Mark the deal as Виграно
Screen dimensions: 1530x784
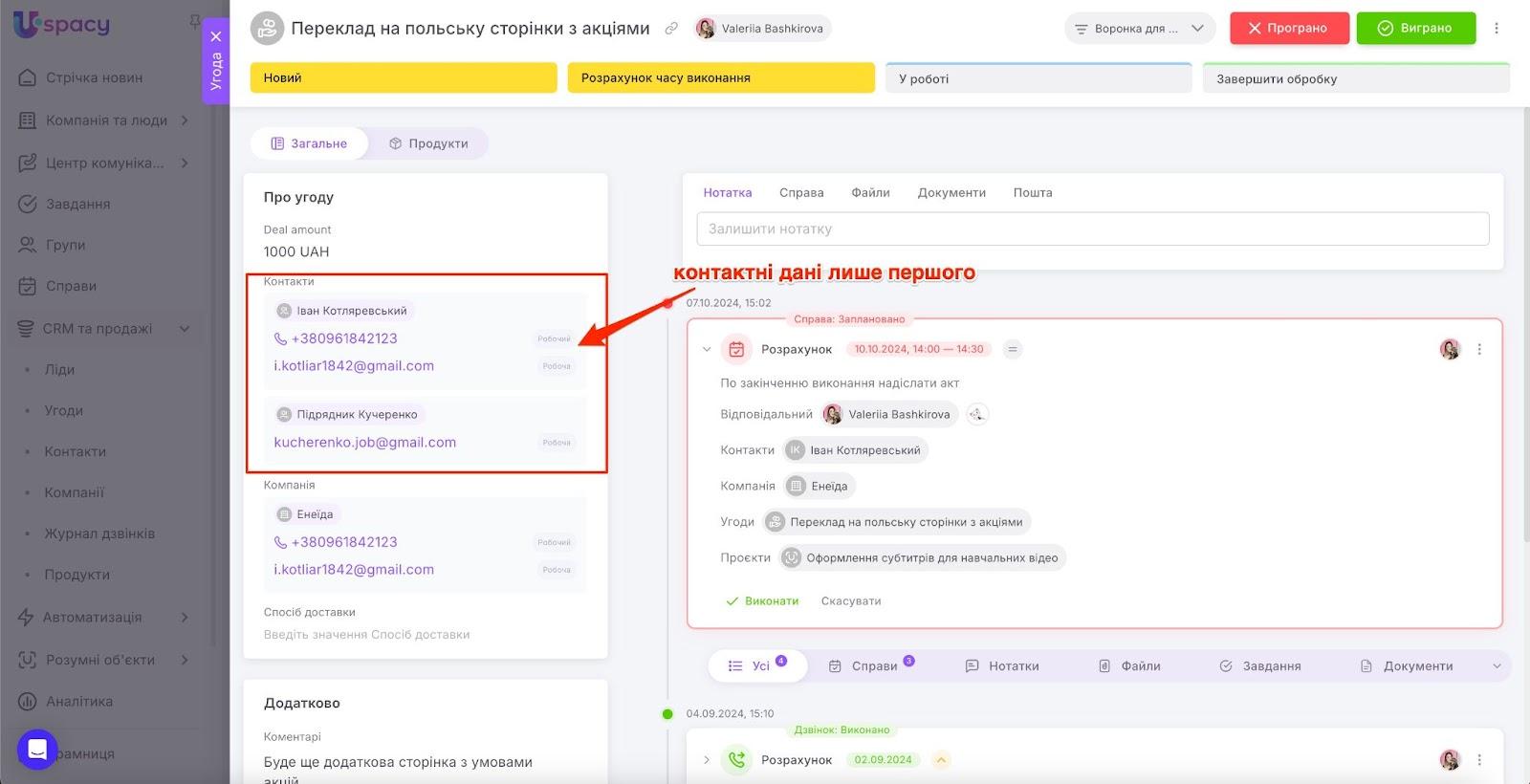[x=1415, y=29]
